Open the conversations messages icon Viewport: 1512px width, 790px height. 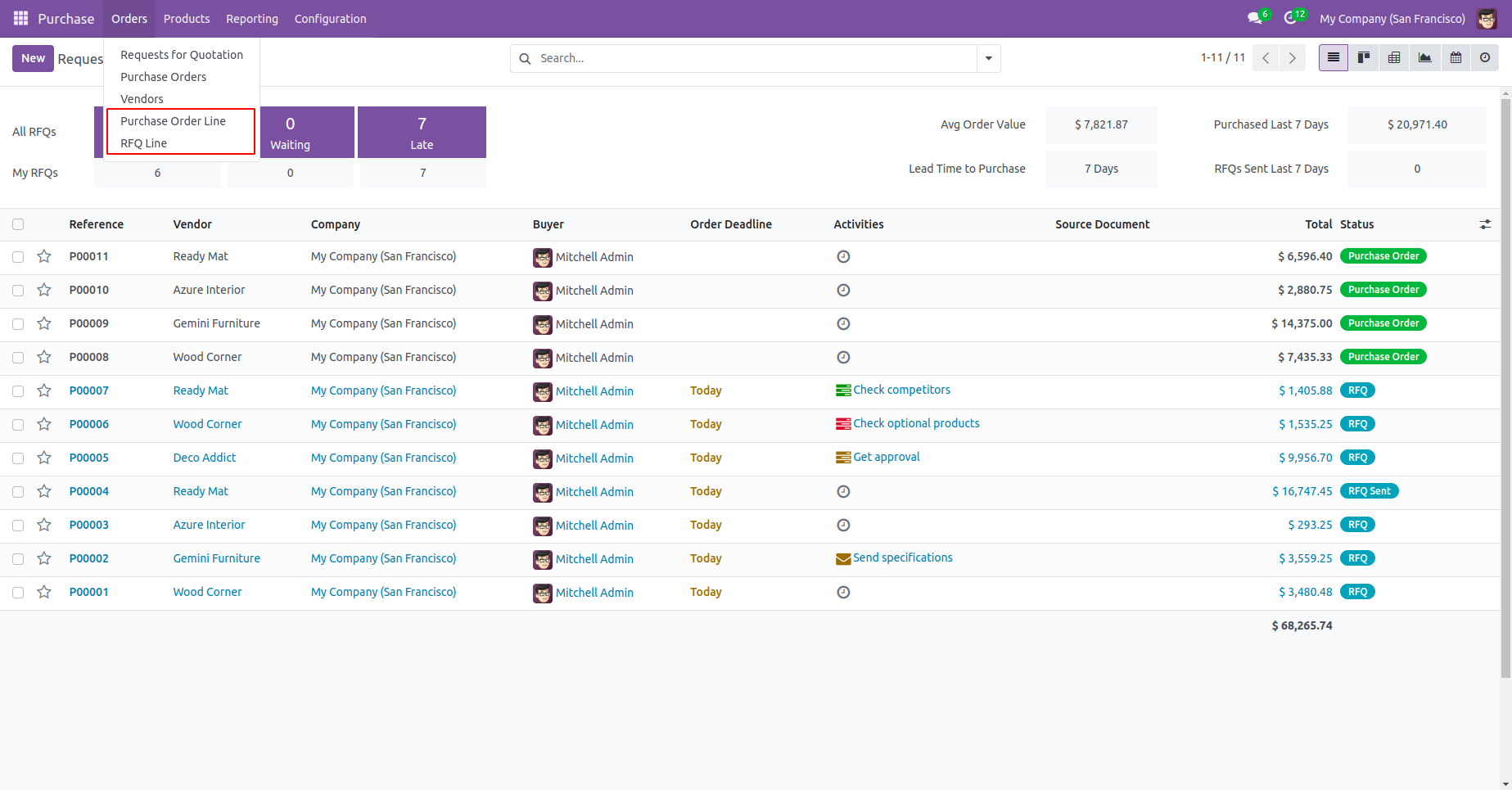coord(1254,18)
